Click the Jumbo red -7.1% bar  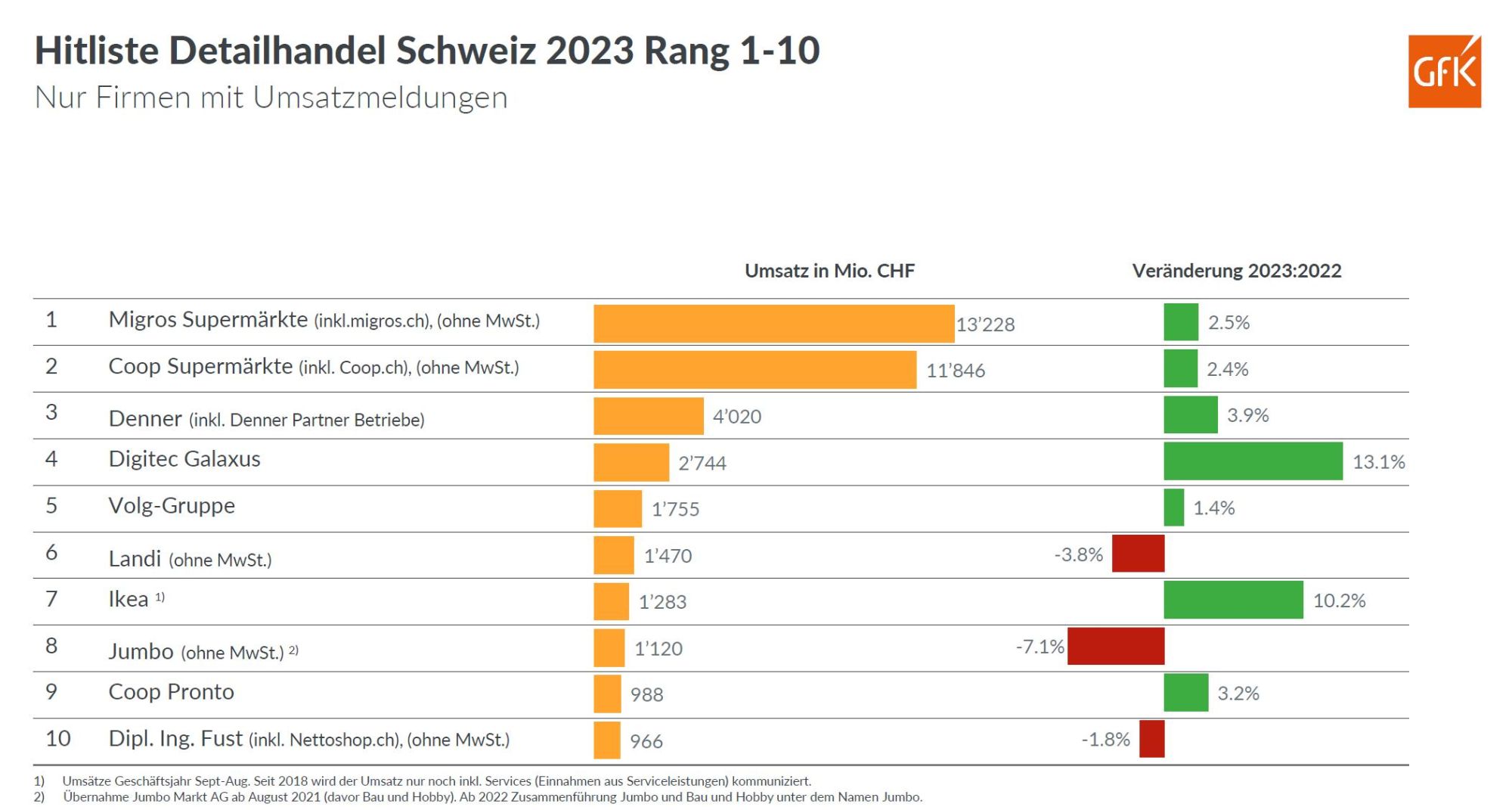[x=1116, y=646]
